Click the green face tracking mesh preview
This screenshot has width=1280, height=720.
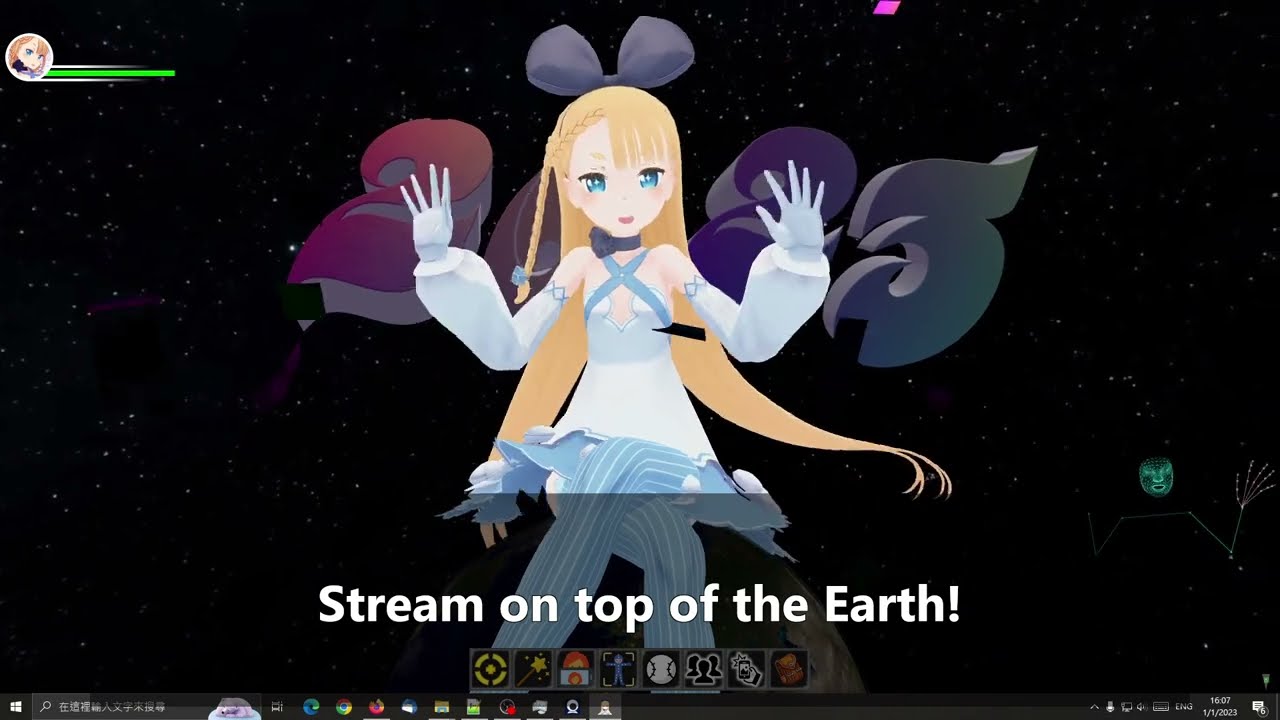point(1156,476)
